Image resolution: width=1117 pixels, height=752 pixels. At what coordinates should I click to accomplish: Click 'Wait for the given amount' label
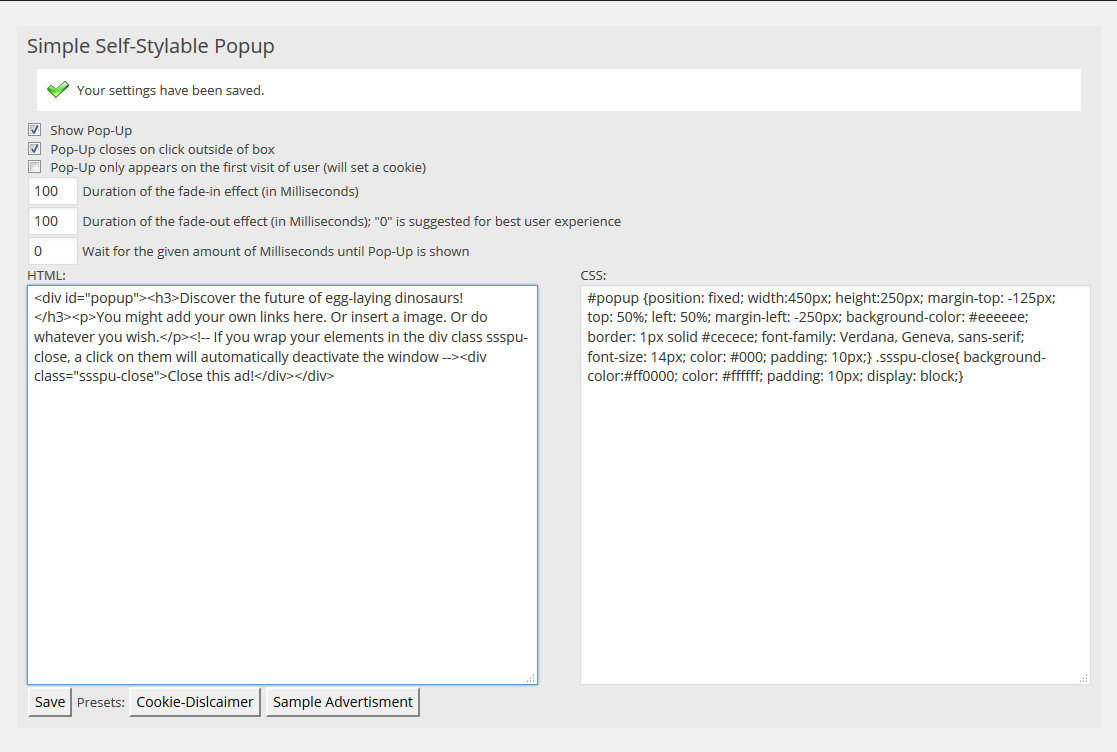click(x=276, y=251)
